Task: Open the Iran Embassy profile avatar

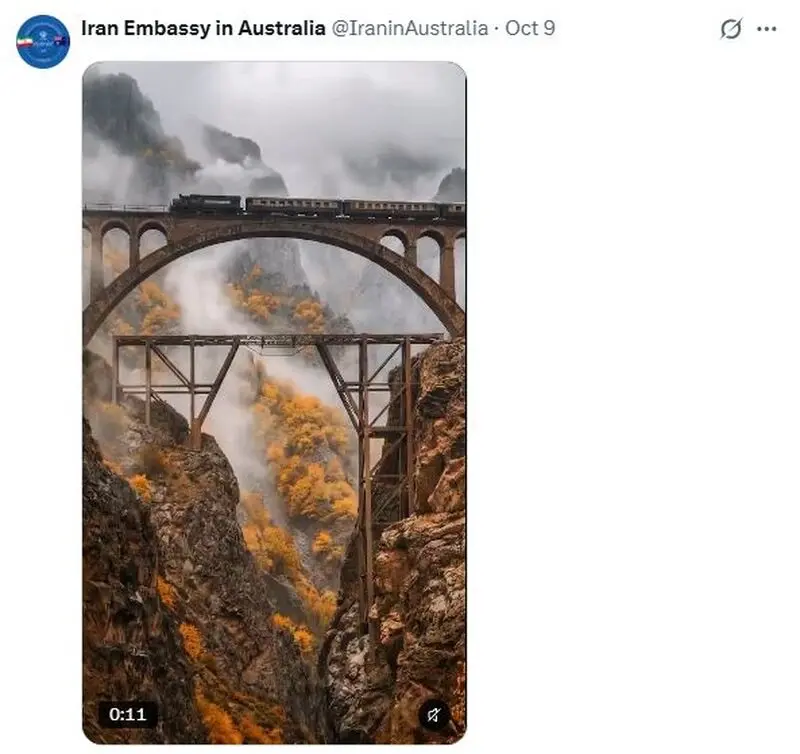Action: tap(43, 41)
